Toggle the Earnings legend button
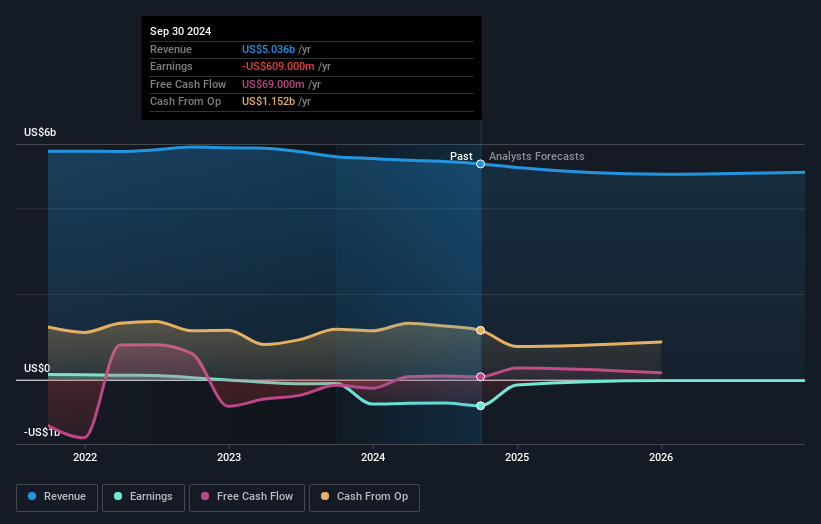Viewport: 821px width, 524px height. point(143,497)
